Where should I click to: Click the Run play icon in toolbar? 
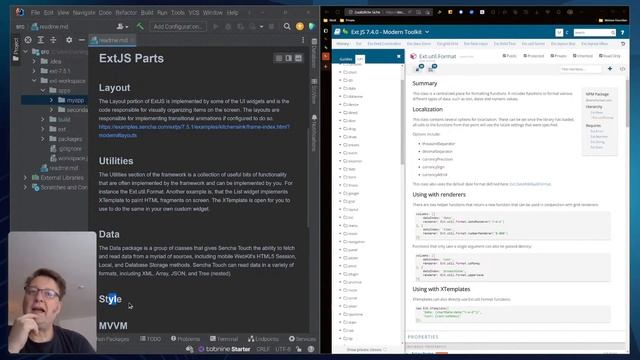point(216,27)
